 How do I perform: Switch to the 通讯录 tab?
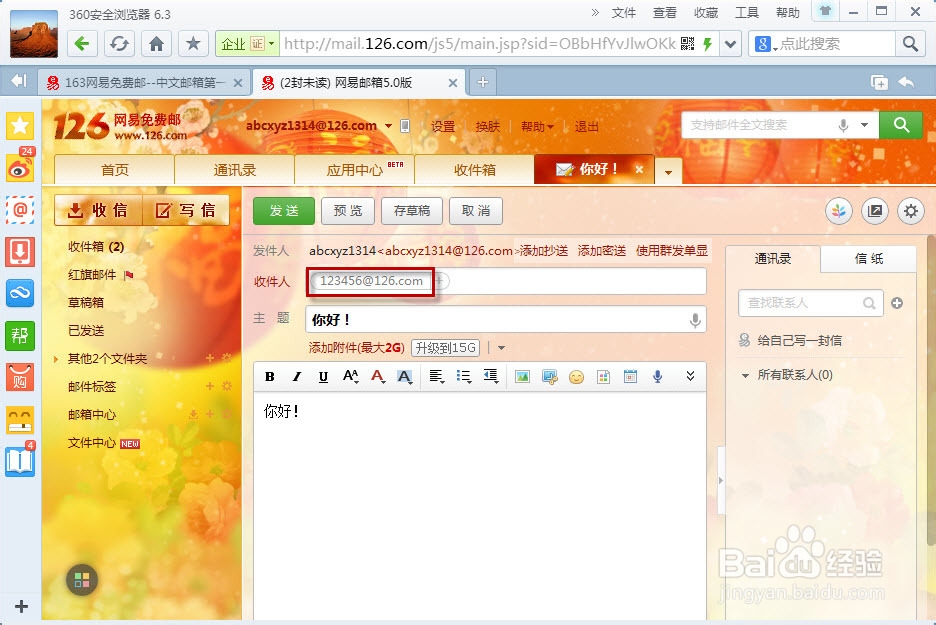click(x=233, y=169)
